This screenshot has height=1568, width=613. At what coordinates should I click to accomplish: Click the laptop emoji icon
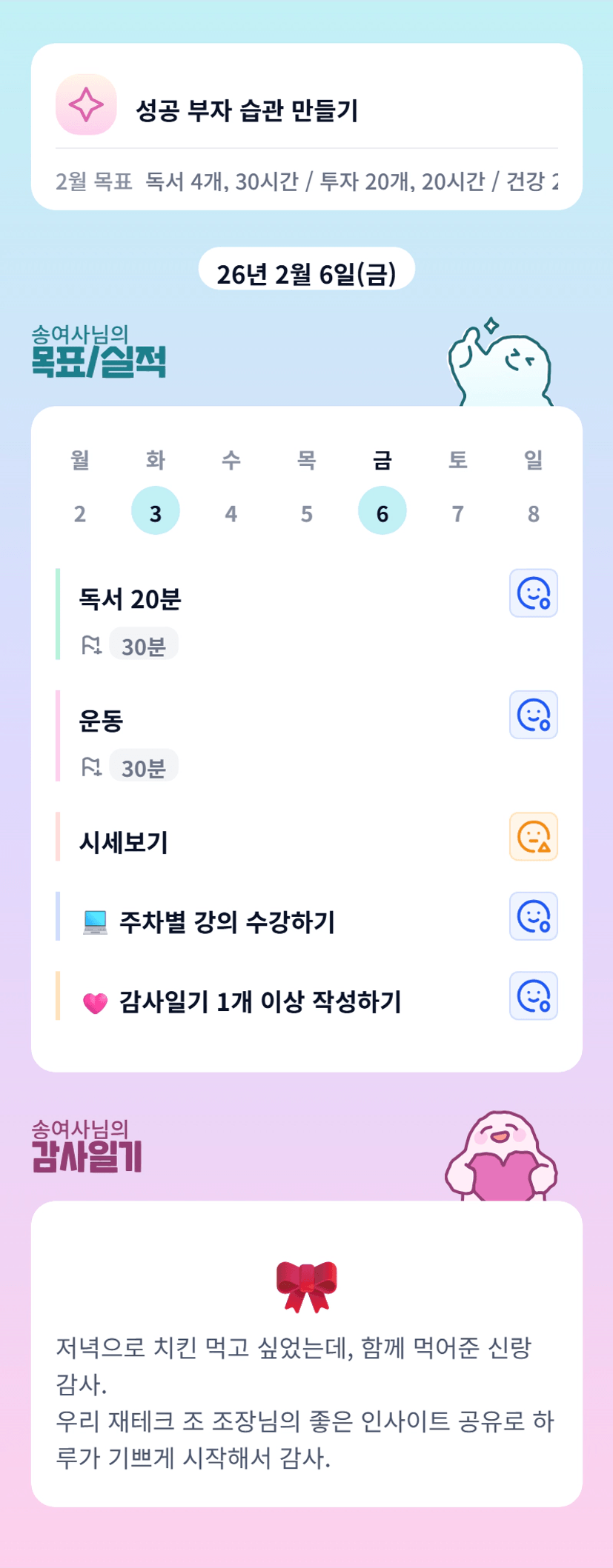tap(95, 922)
